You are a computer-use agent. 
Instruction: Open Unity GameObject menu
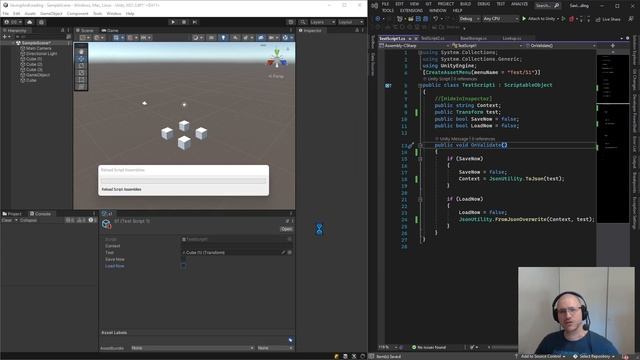[x=51, y=13]
